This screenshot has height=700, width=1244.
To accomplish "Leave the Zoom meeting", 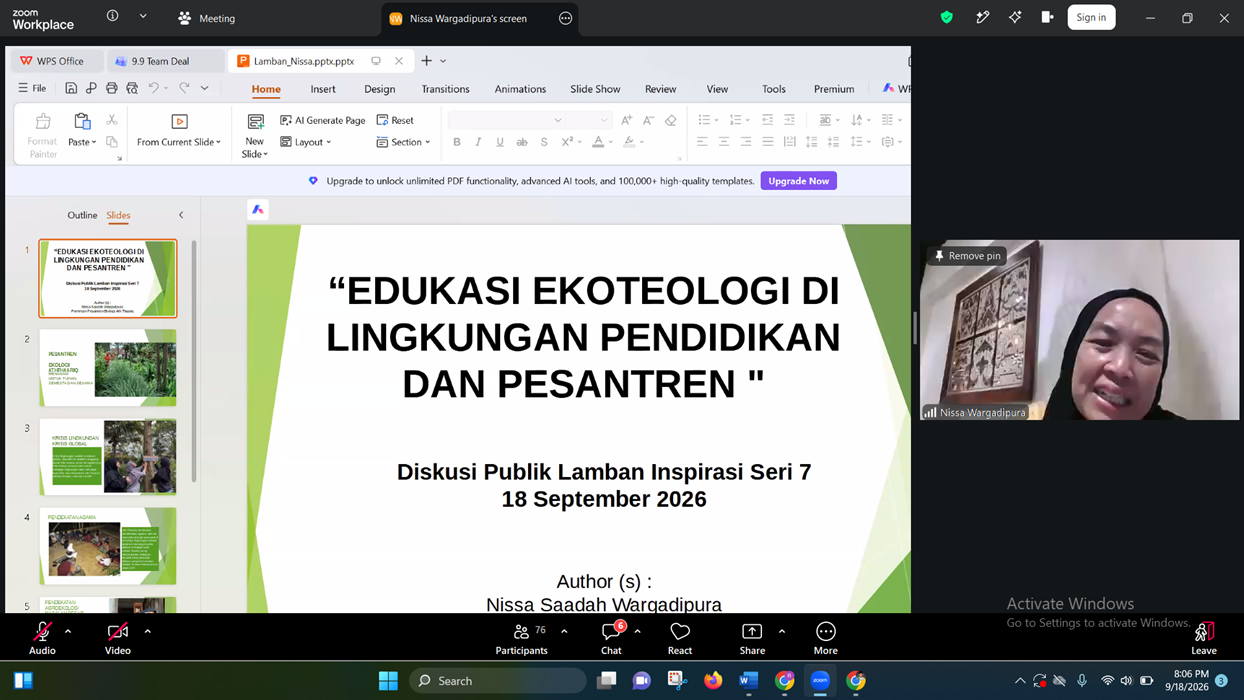I will tap(1204, 637).
